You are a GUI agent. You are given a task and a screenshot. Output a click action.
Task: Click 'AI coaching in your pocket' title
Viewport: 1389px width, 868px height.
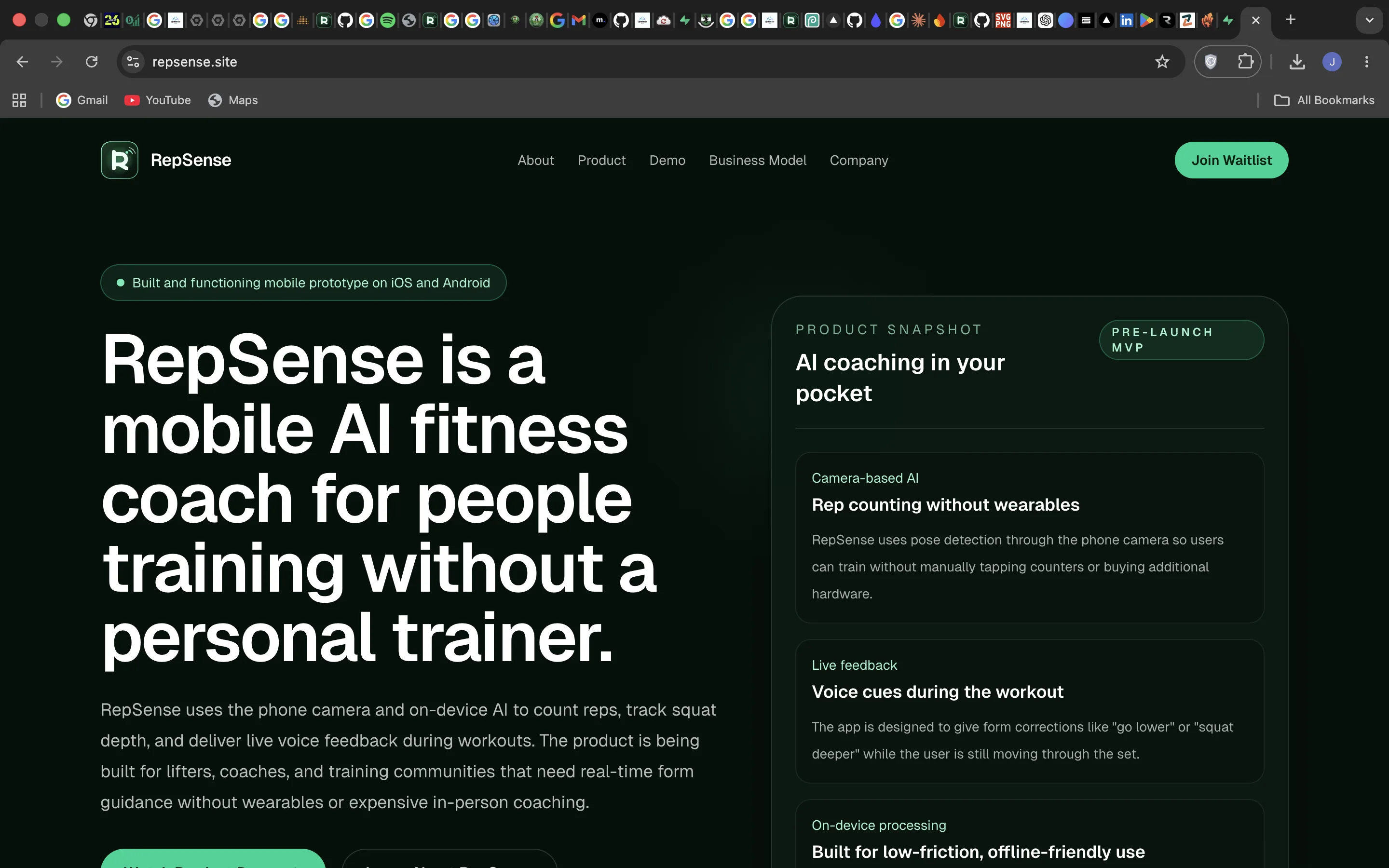click(900, 378)
